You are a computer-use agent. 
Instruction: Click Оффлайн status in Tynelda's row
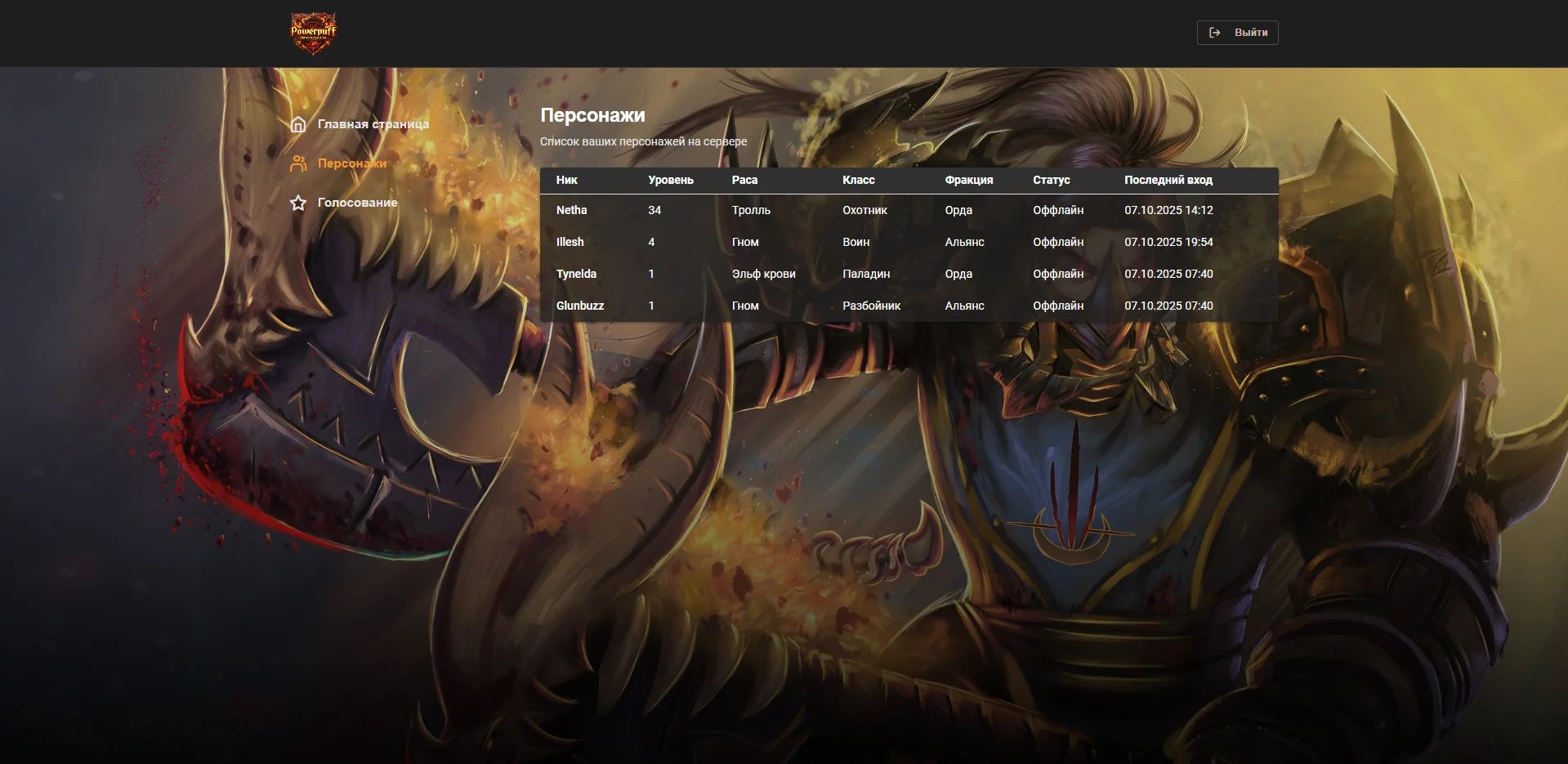tap(1058, 274)
